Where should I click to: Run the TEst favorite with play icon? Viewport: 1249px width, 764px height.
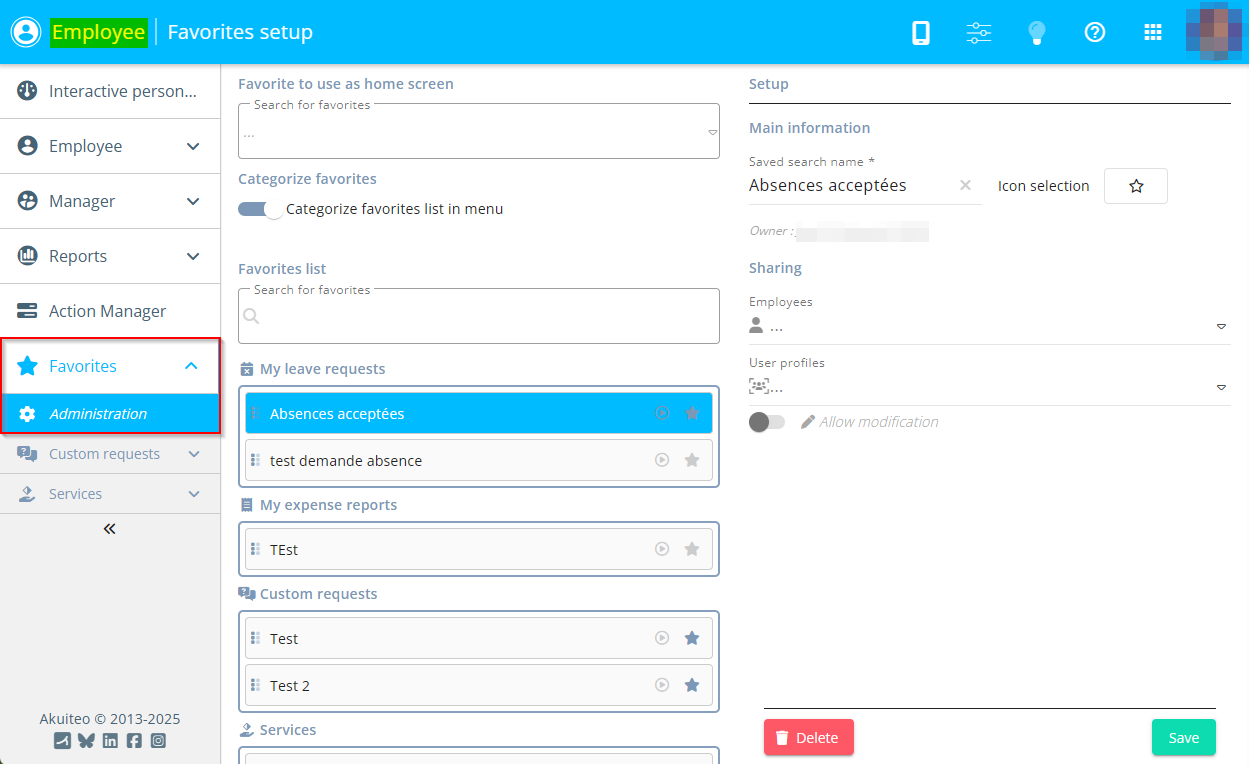(x=661, y=549)
